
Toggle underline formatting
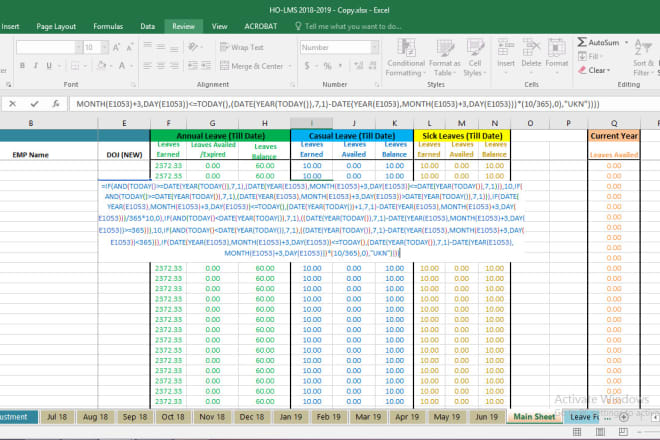click(x=49, y=66)
